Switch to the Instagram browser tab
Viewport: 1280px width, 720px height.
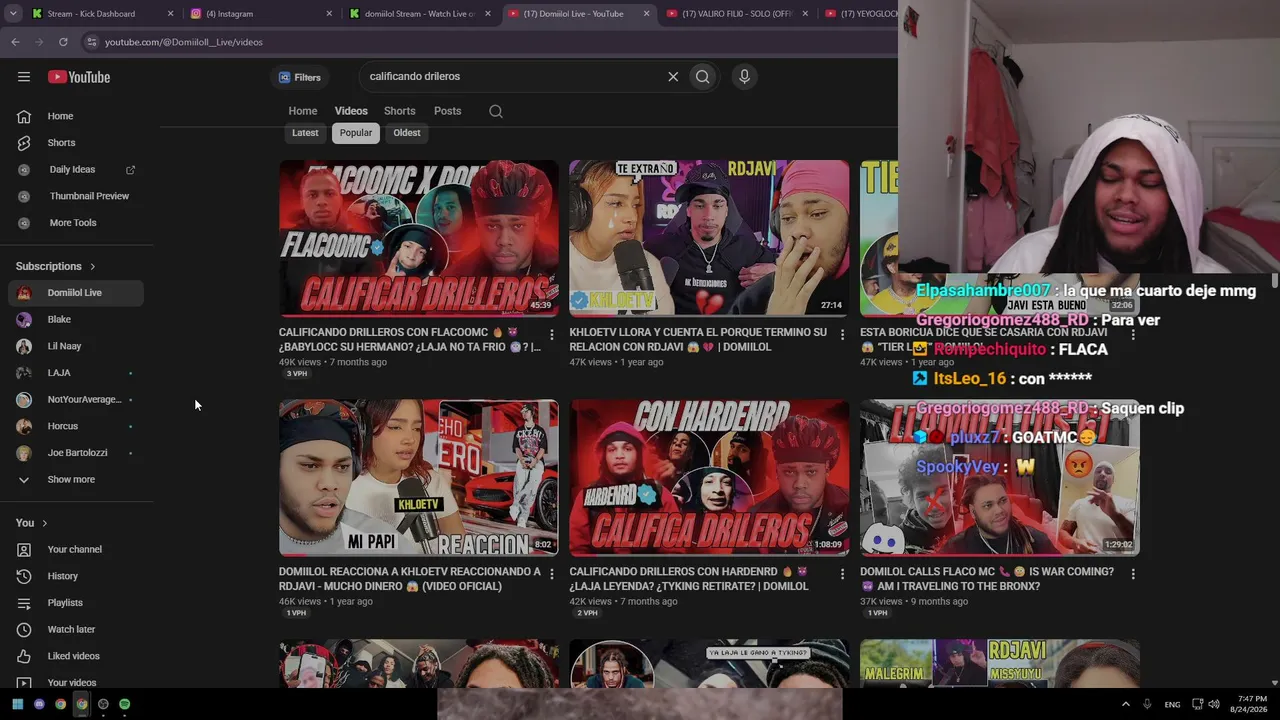[x=262, y=14]
